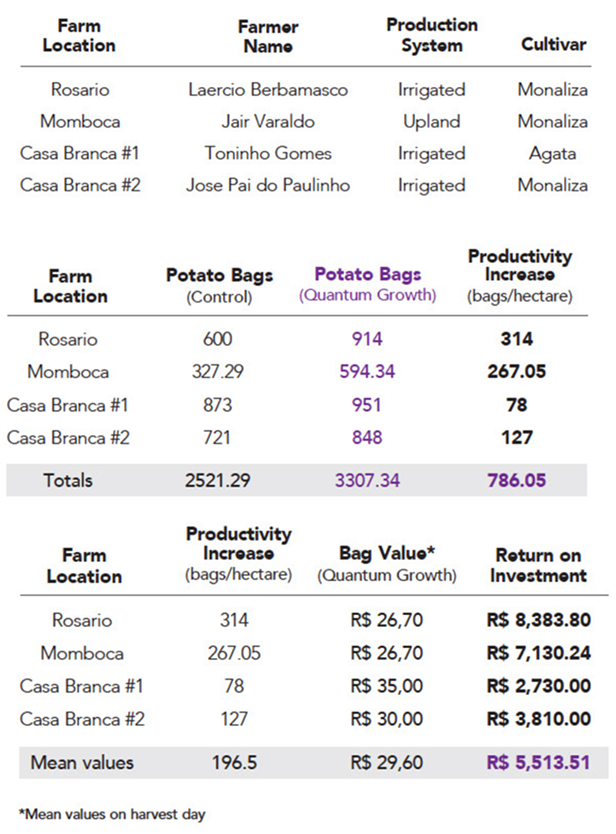Click the Toninho Gomes farmer name
The height and width of the screenshot is (834, 616).
[268, 154]
